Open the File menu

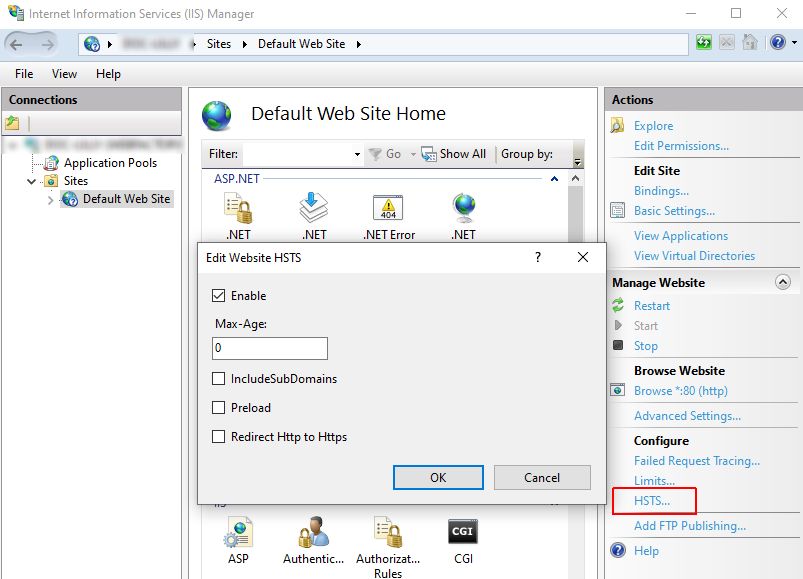pos(24,74)
